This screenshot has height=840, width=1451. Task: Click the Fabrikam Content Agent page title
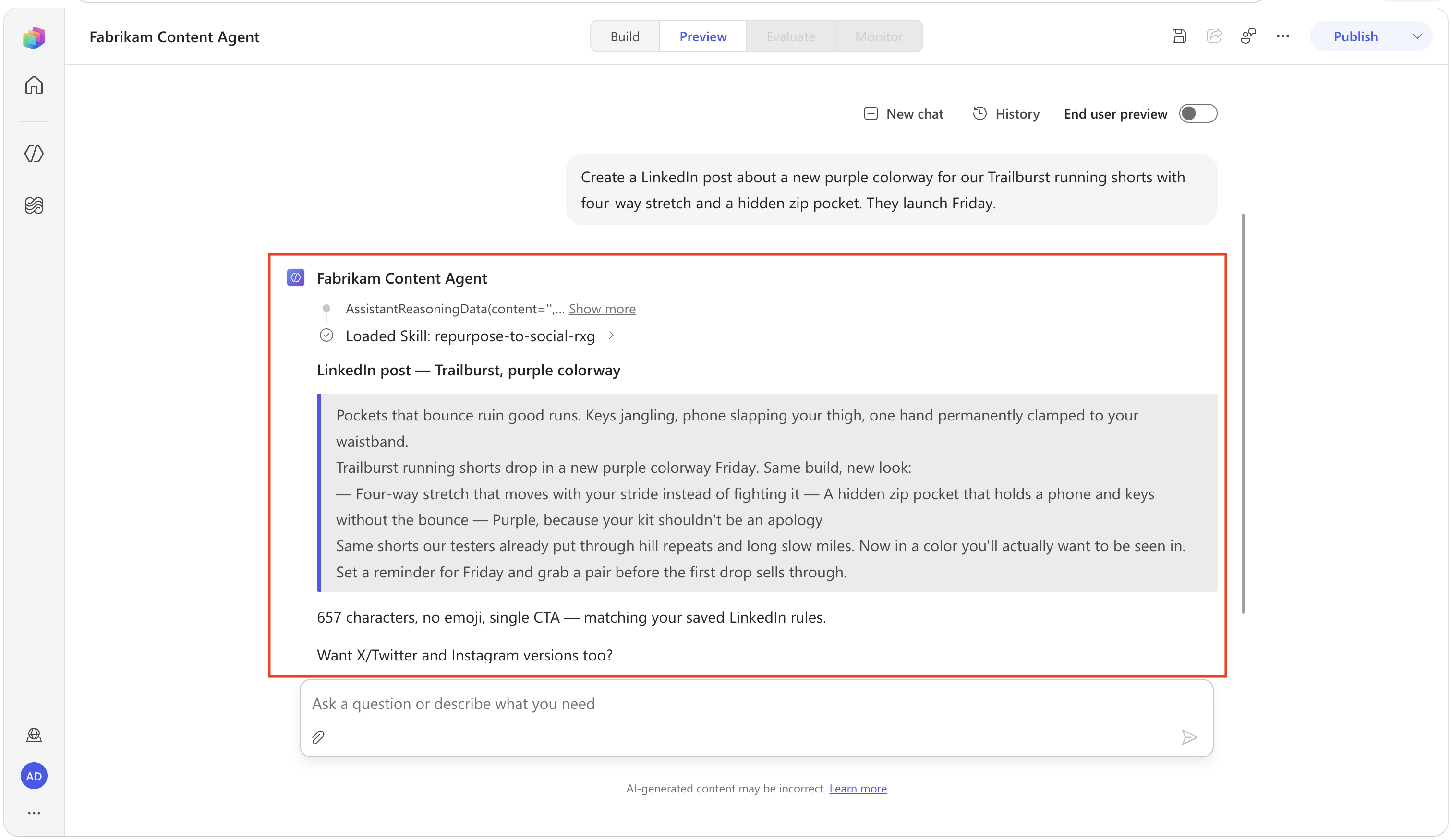[x=174, y=36]
